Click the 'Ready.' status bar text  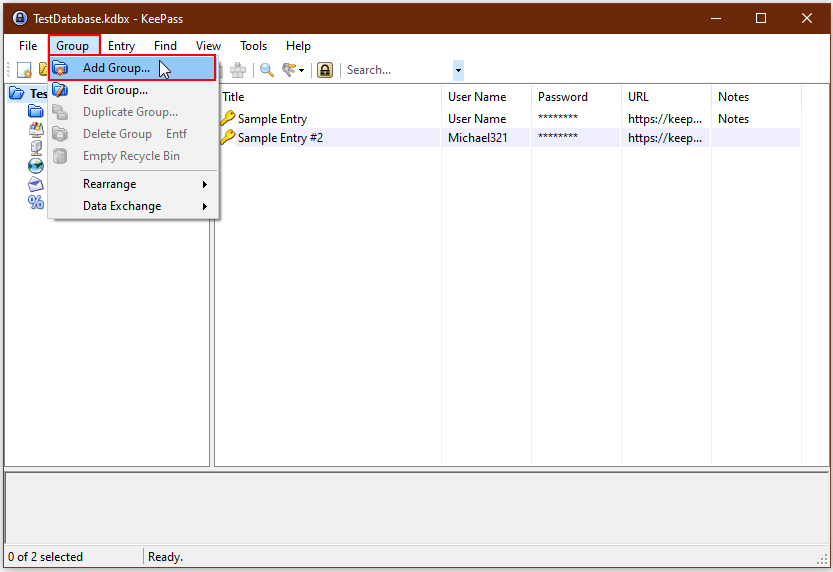click(165, 557)
